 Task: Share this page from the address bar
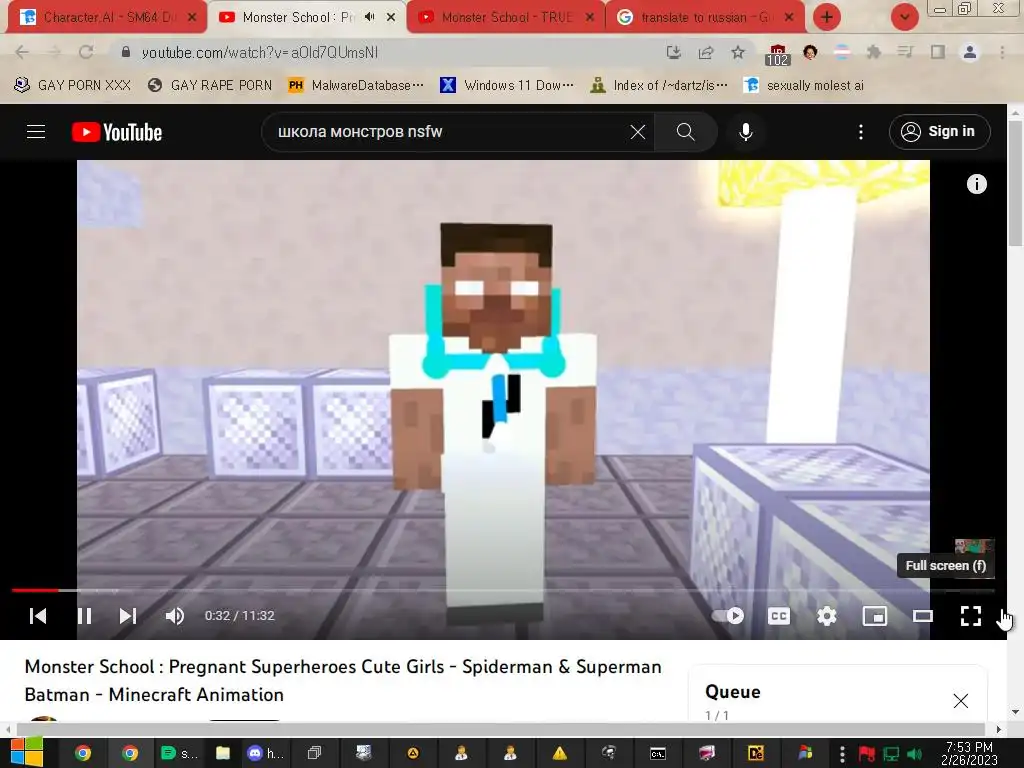point(706,52)
